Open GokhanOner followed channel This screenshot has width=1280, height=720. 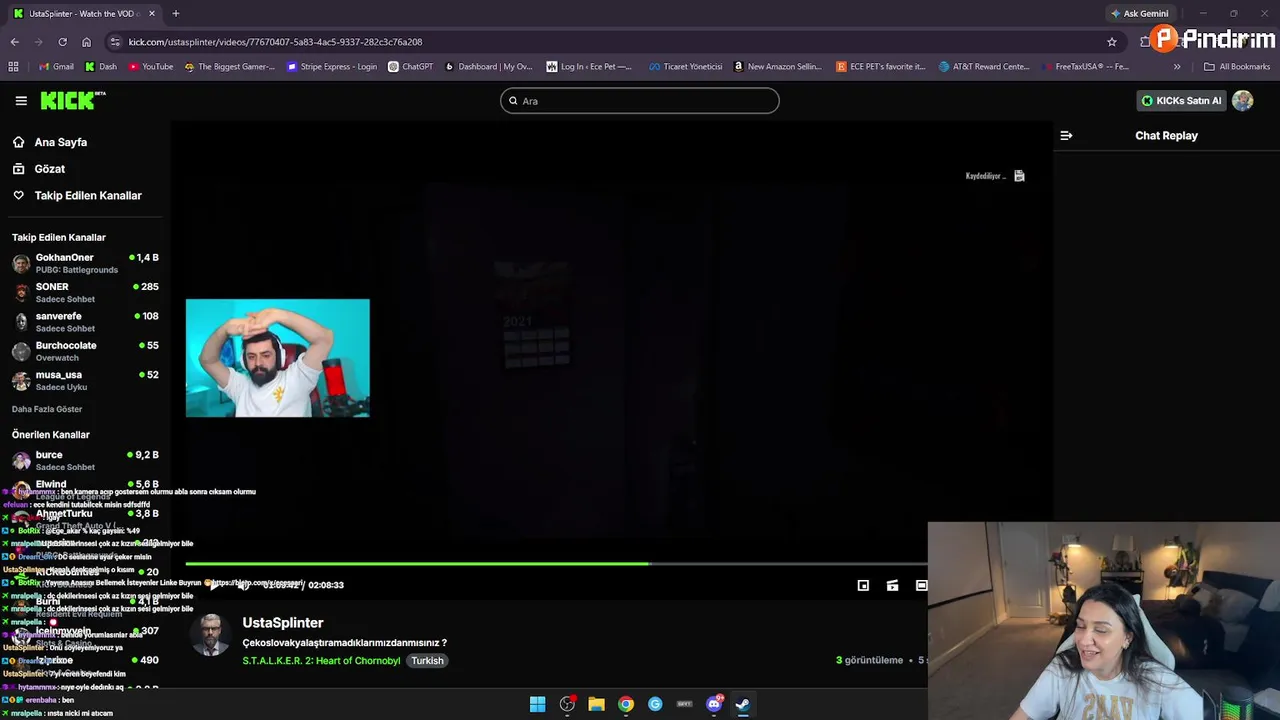tap(85, 263)
